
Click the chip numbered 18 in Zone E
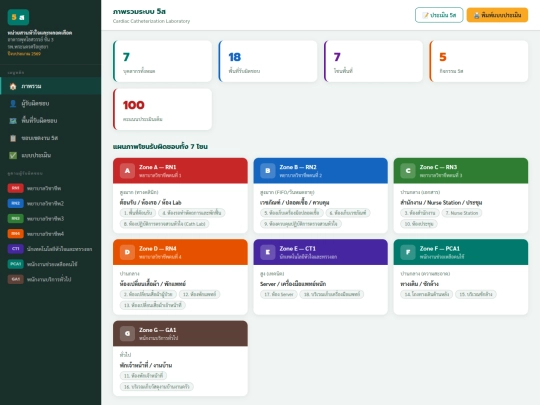[332, 294]
